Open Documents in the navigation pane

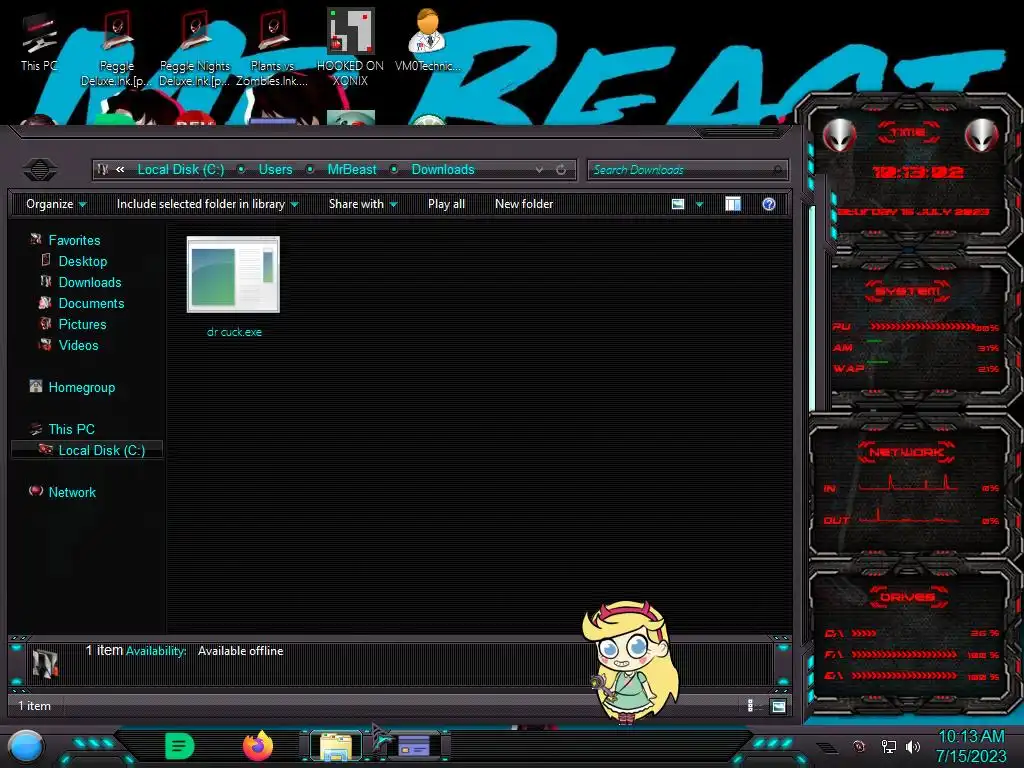[x=91, y=303]
